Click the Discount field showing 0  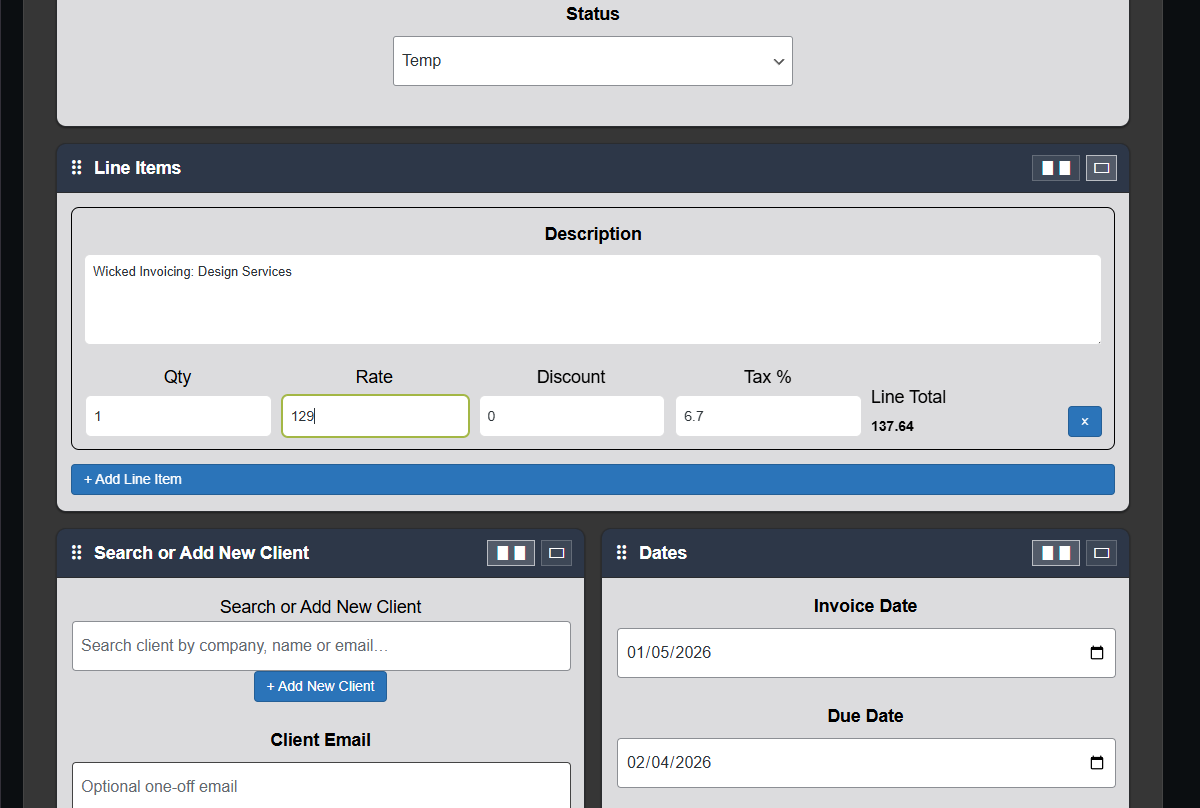point(570,415)
